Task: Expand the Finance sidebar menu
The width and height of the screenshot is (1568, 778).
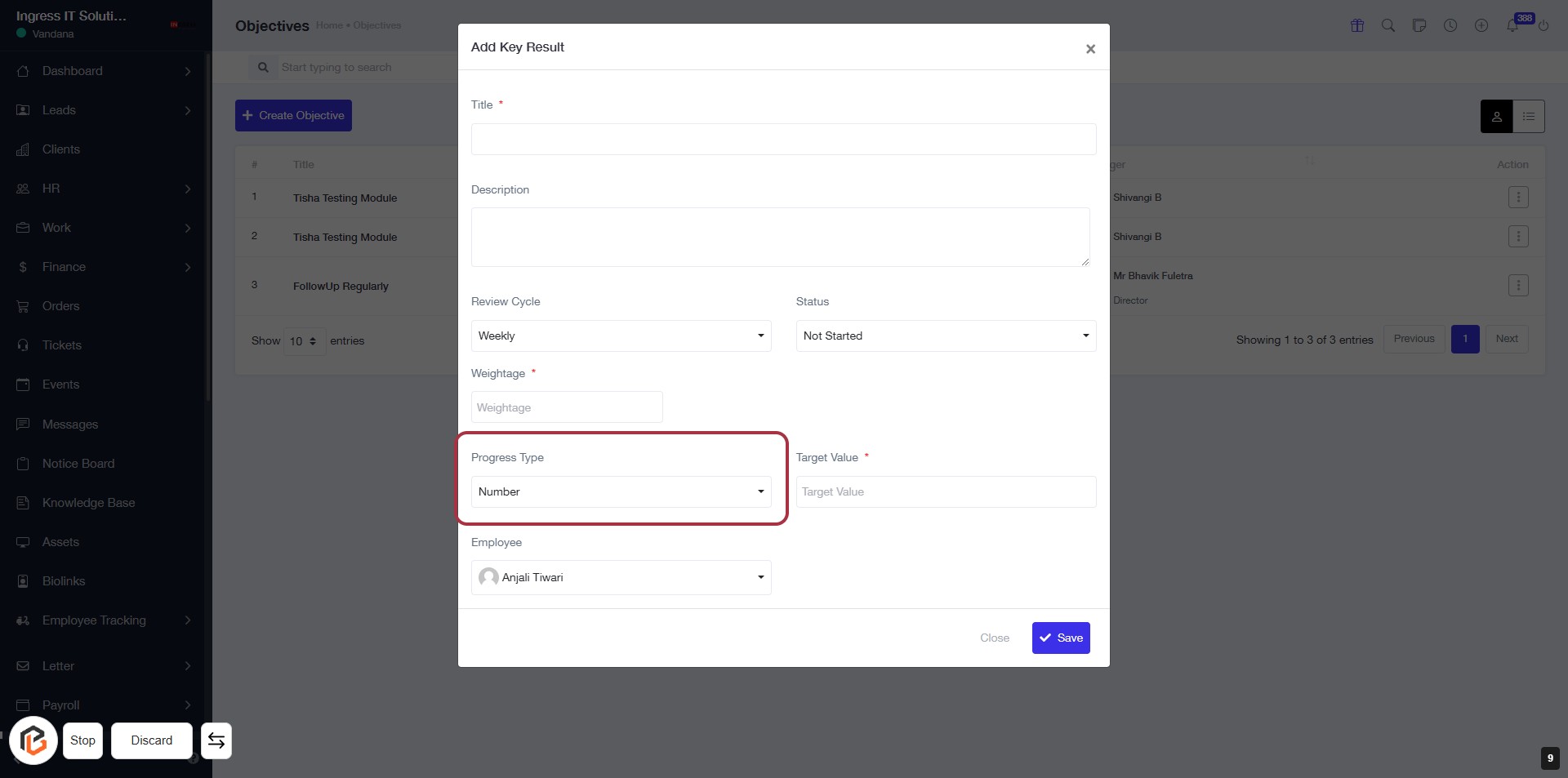Action: click(64, 267)
